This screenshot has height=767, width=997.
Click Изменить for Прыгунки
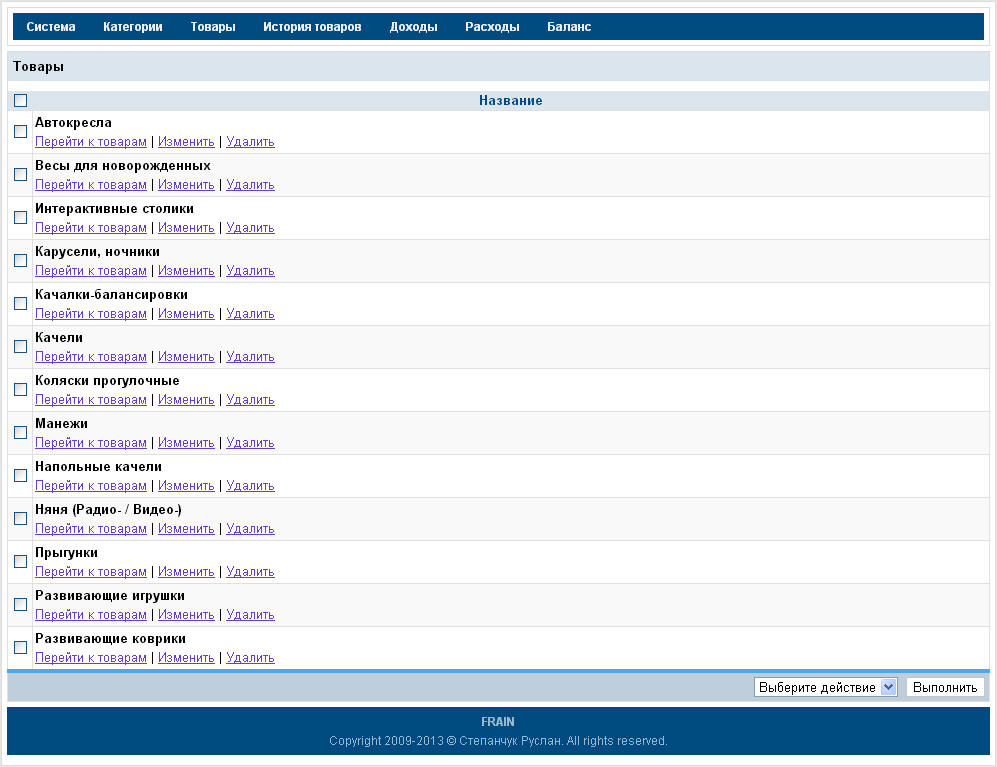(x=186, y=572)
